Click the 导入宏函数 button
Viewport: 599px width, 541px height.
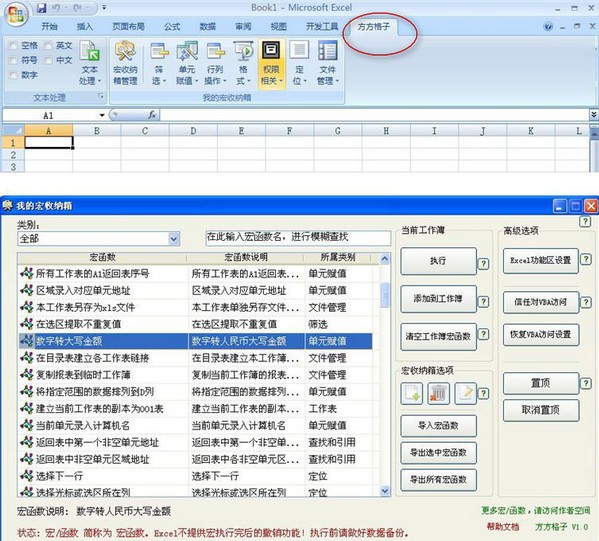pos(438,425)
